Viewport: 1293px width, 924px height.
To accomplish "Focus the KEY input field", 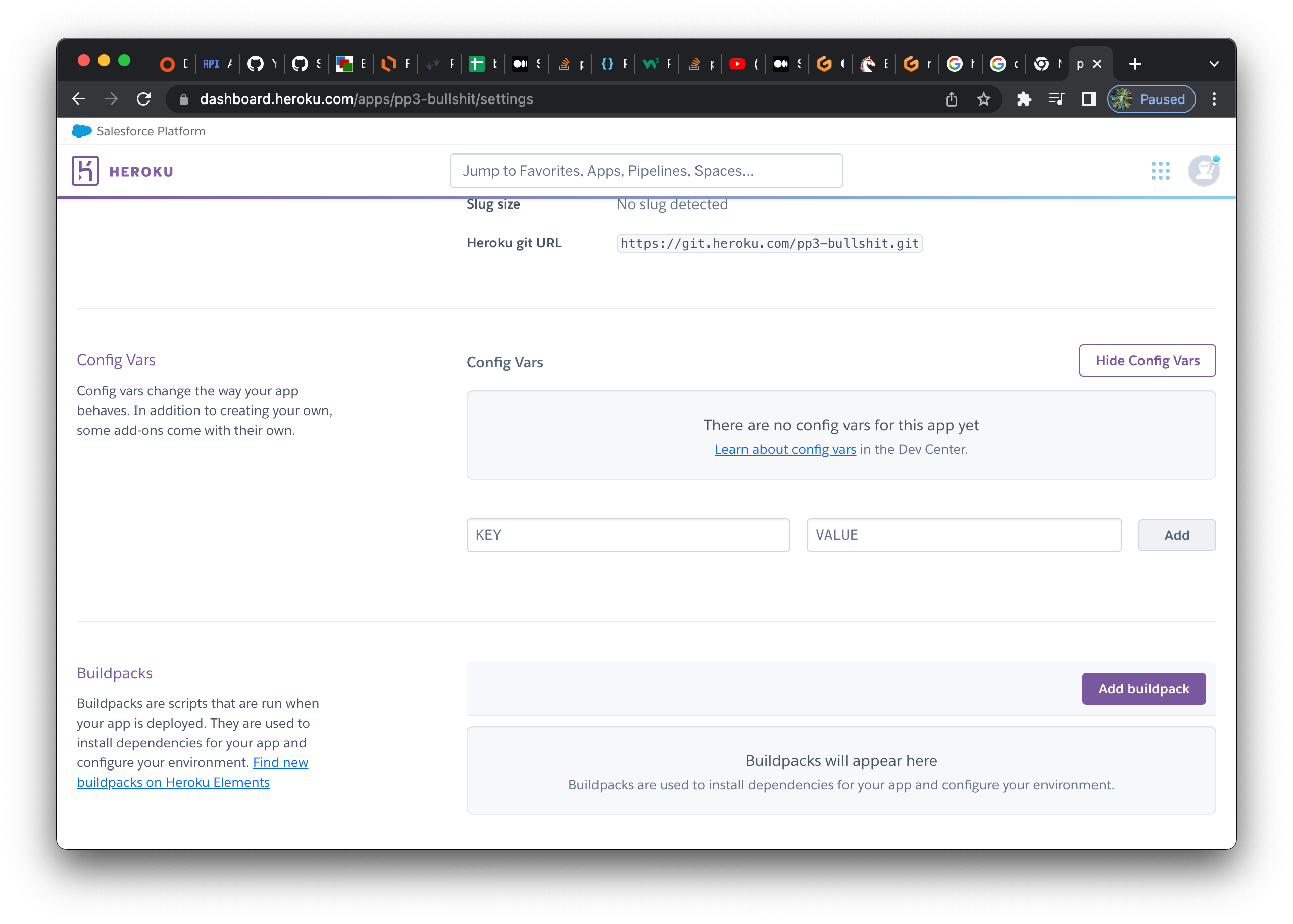I will pyautogui.click(x=628, y=535).
